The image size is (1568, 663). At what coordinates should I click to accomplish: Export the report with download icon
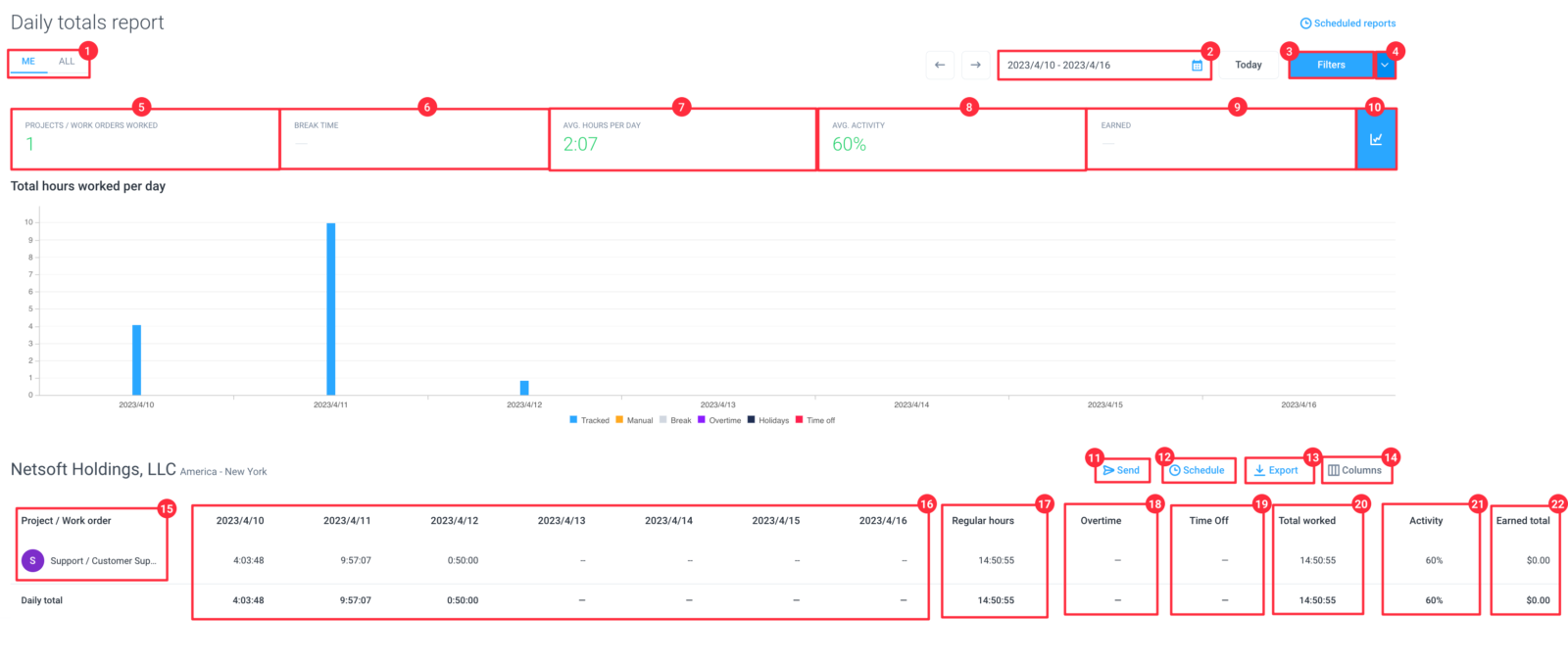click(x=1277, y=470)
